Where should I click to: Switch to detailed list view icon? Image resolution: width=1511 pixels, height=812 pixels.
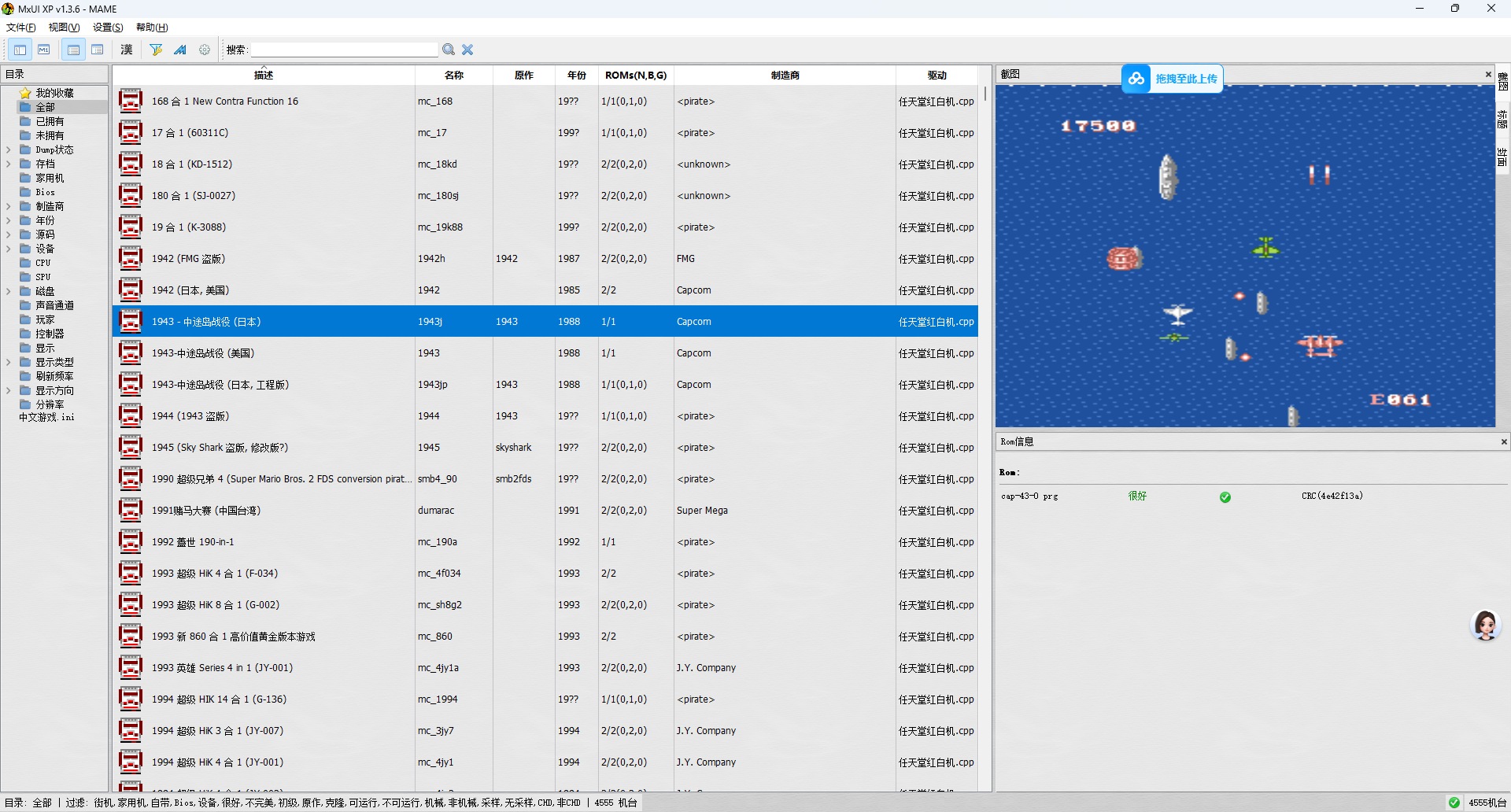(73, 50)
